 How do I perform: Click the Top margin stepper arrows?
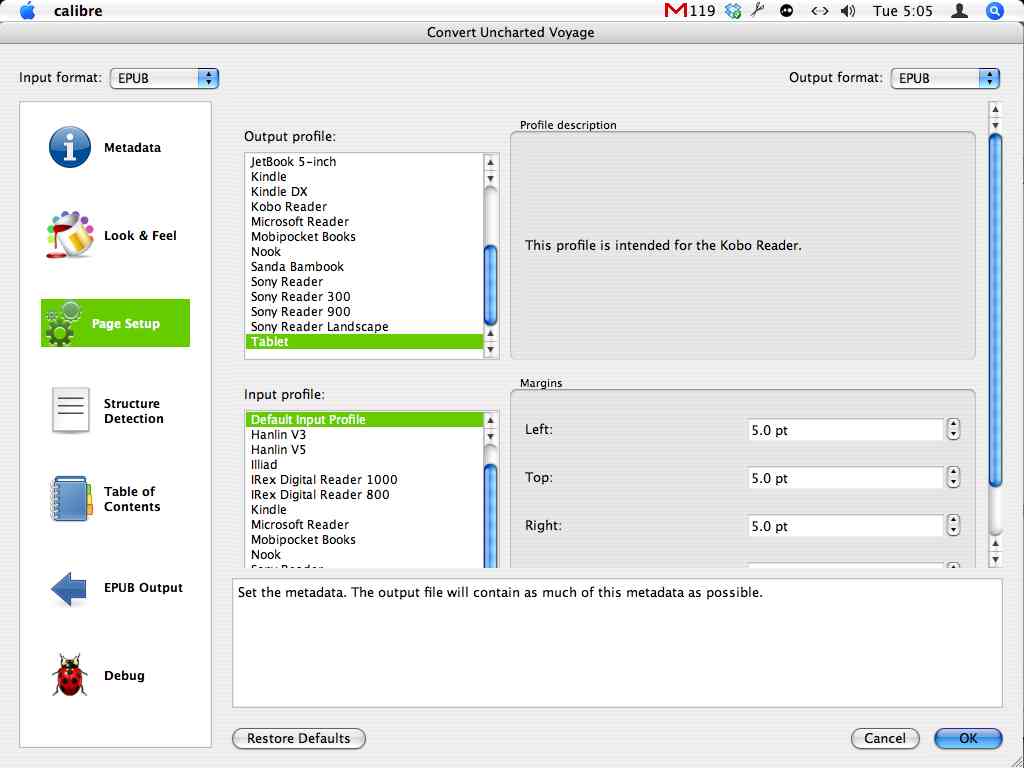[953, 478]
